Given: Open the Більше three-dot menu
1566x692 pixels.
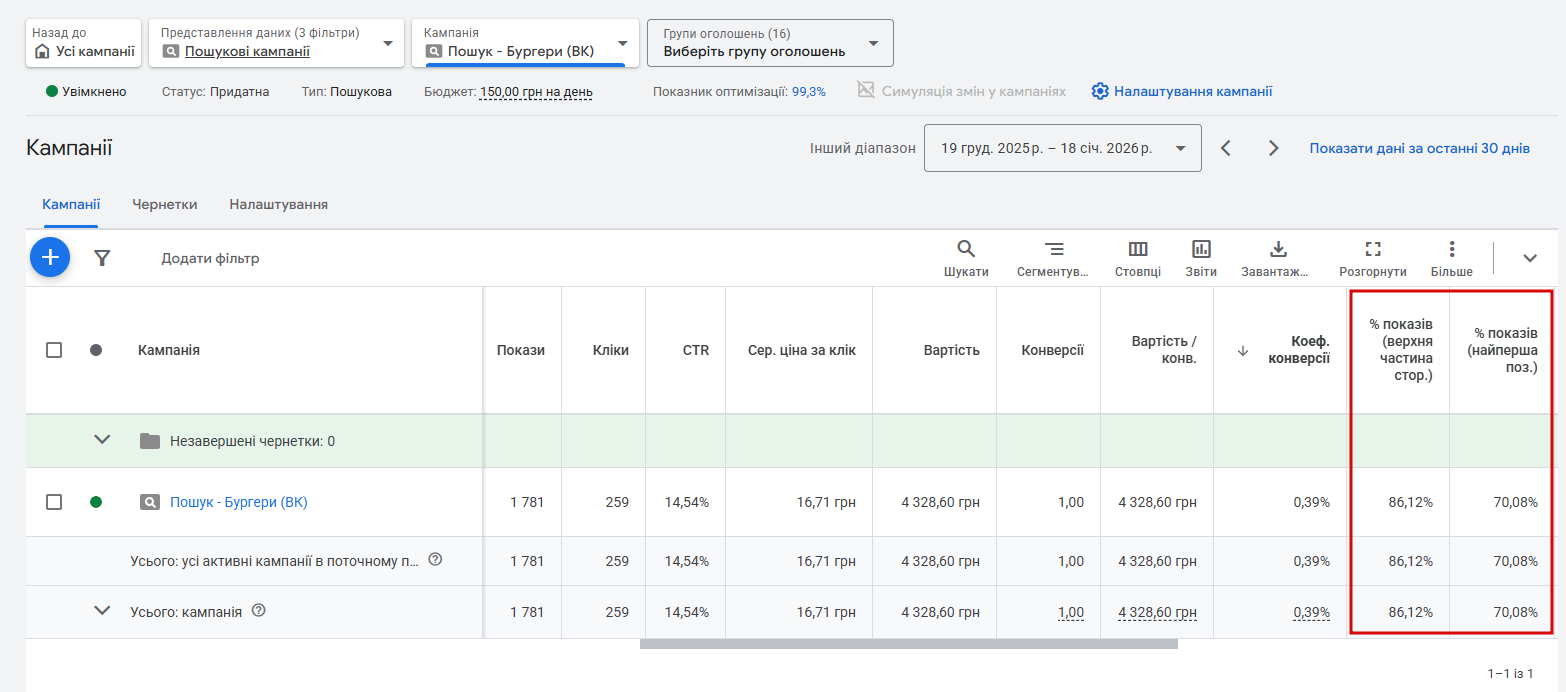Looking at the screenshot, I should coord(1451,258).
